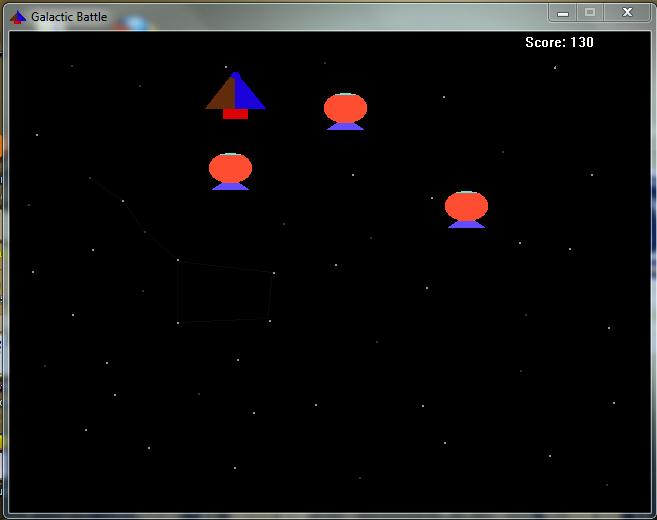Click the player spaceship with blue sail
This screenshot has height=520, width=657.
tap(235, 96)
